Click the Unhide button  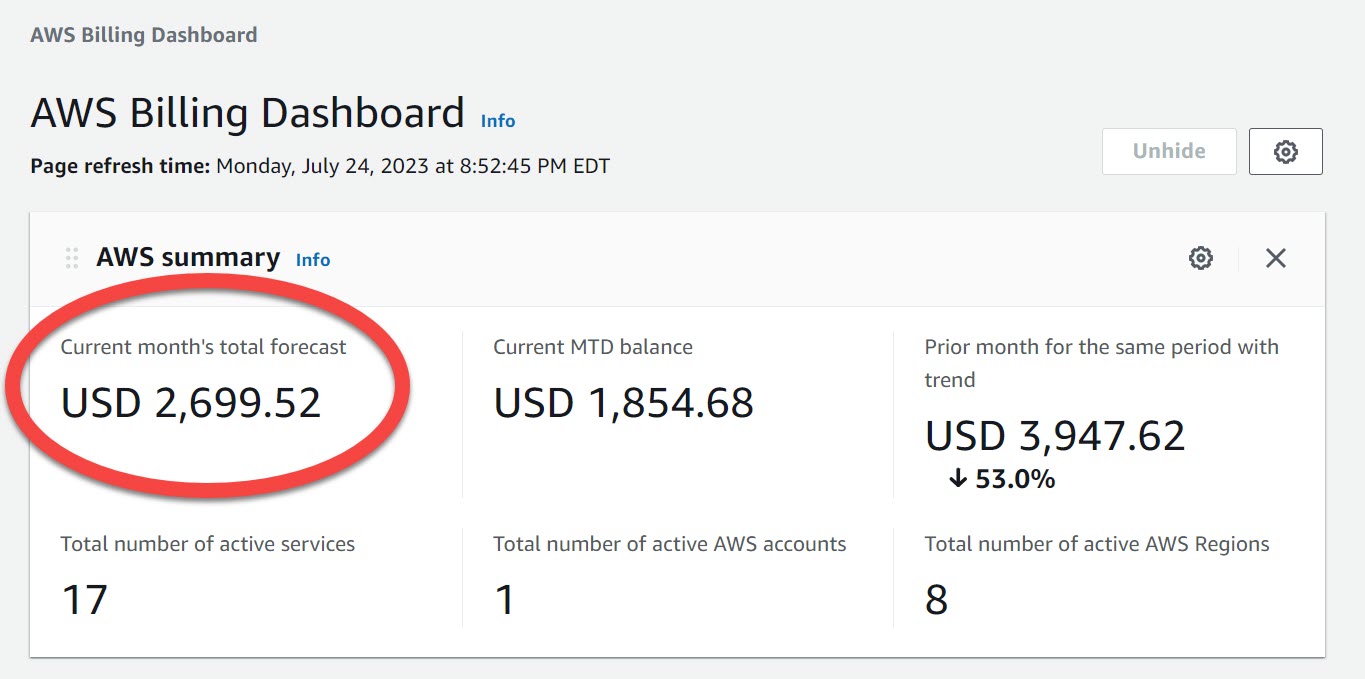click(1169, 151)
